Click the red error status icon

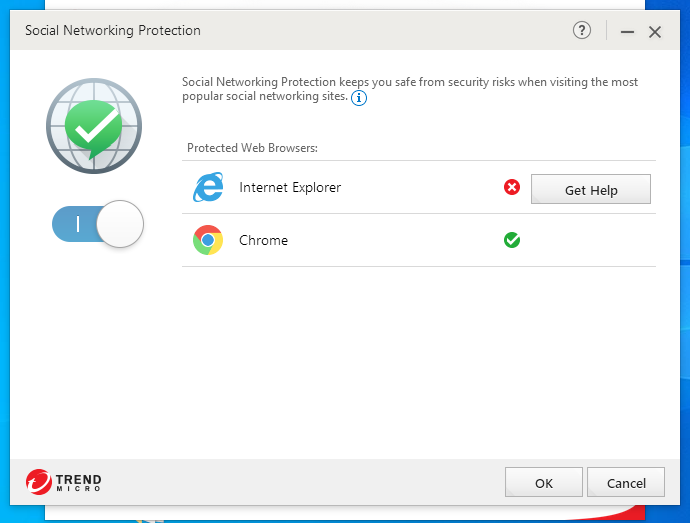512,187
